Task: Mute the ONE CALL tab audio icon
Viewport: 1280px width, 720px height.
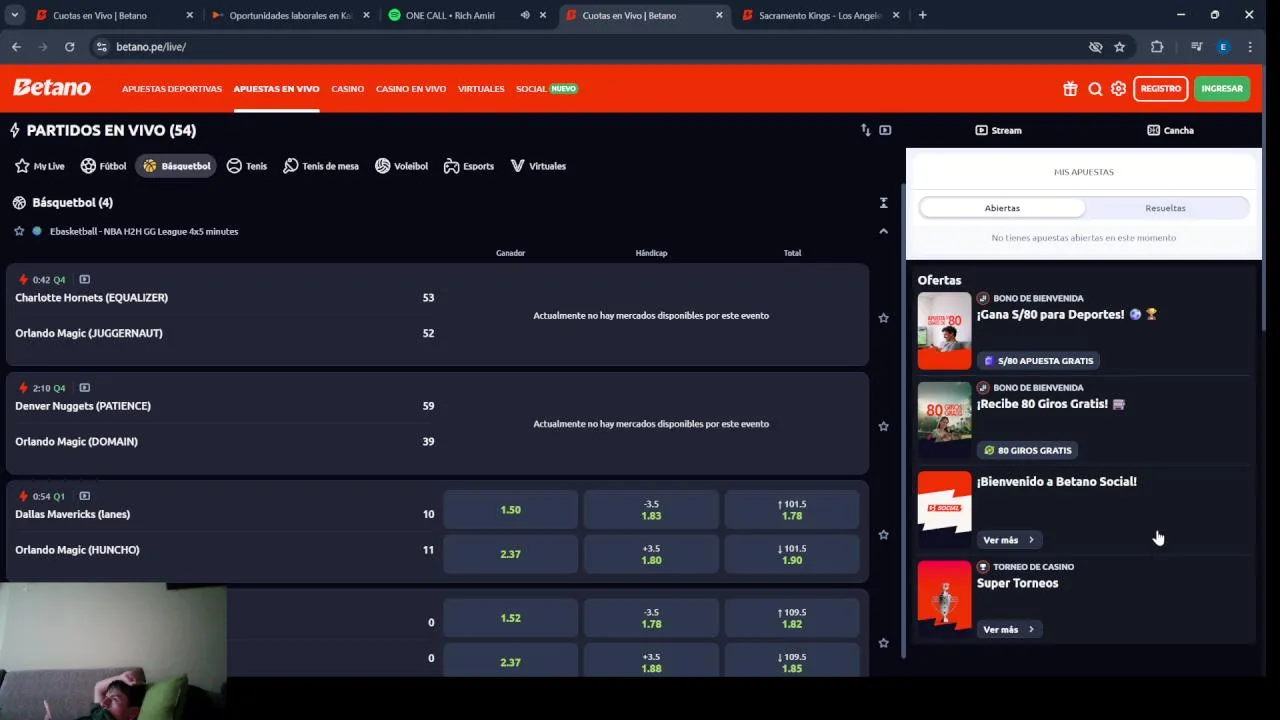Action: 525,15
